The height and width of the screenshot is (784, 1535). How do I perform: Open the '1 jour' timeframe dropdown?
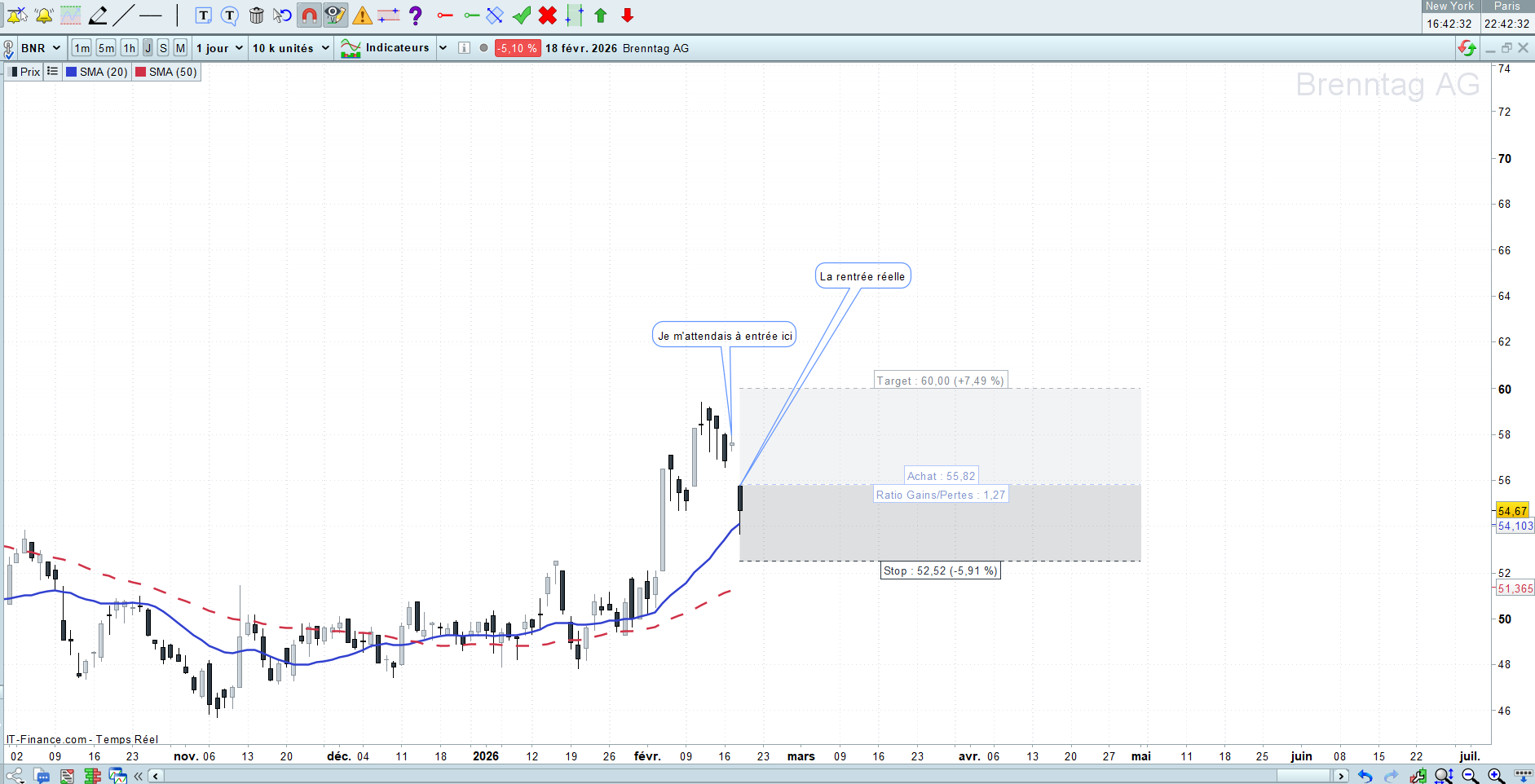click(220, 48)
